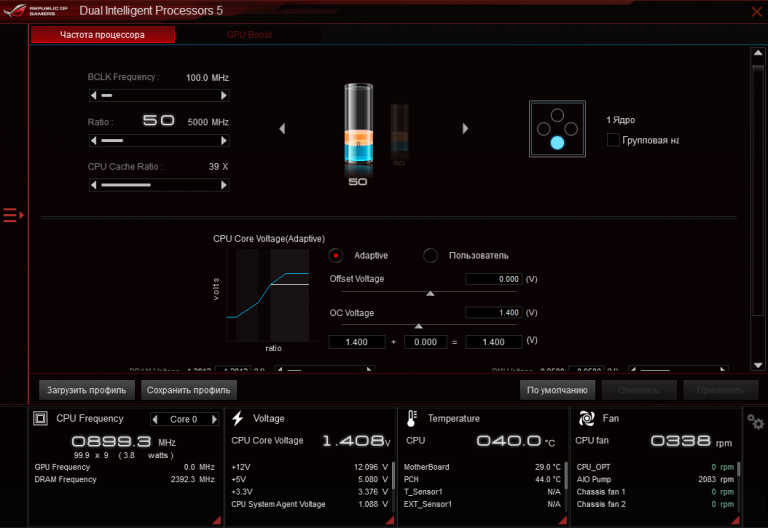Screen dimensions: 768x528
Task: Enable the Групповая настройка checkbox
Action: tap(613, 140)
